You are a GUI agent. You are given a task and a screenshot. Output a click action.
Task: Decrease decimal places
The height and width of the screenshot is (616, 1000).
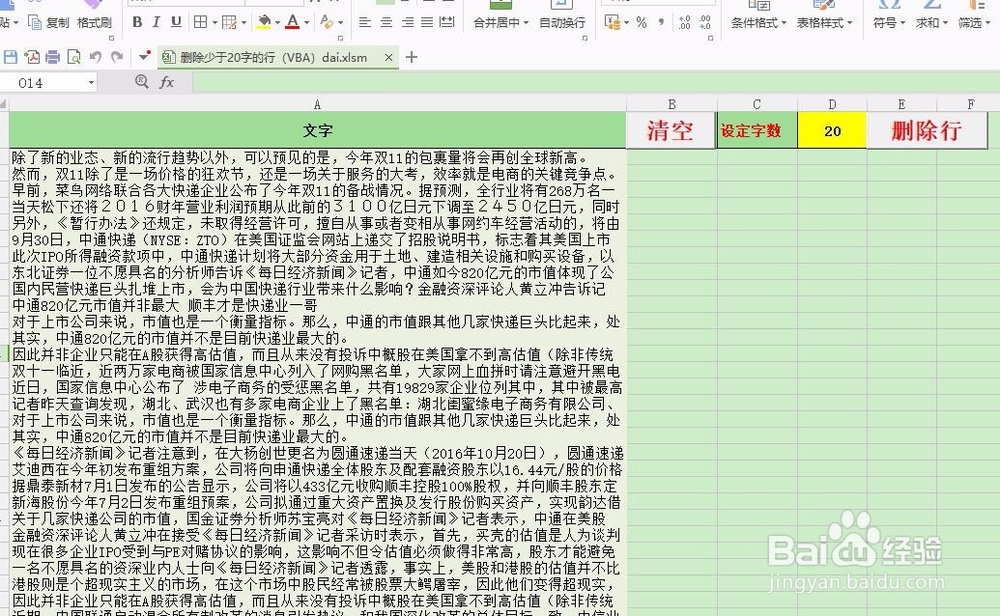click(705, 22)
